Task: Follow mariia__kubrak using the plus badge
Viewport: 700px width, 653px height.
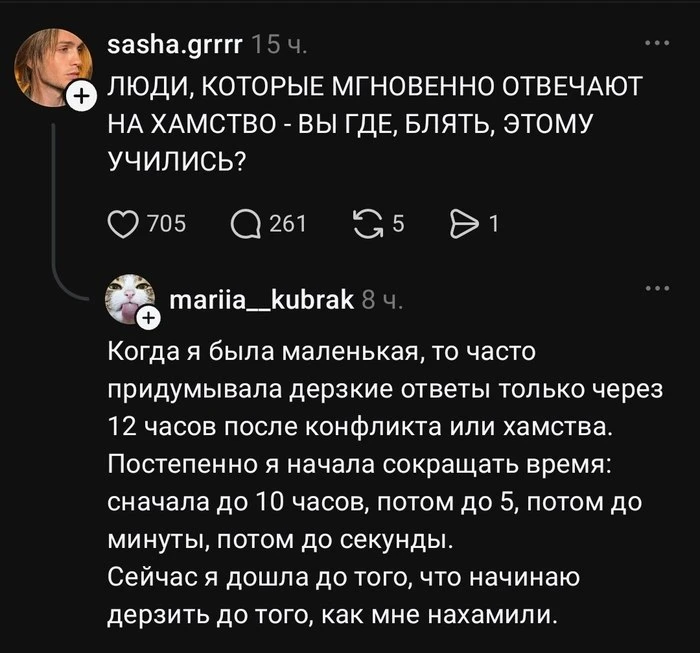Action: click(149, 318)
